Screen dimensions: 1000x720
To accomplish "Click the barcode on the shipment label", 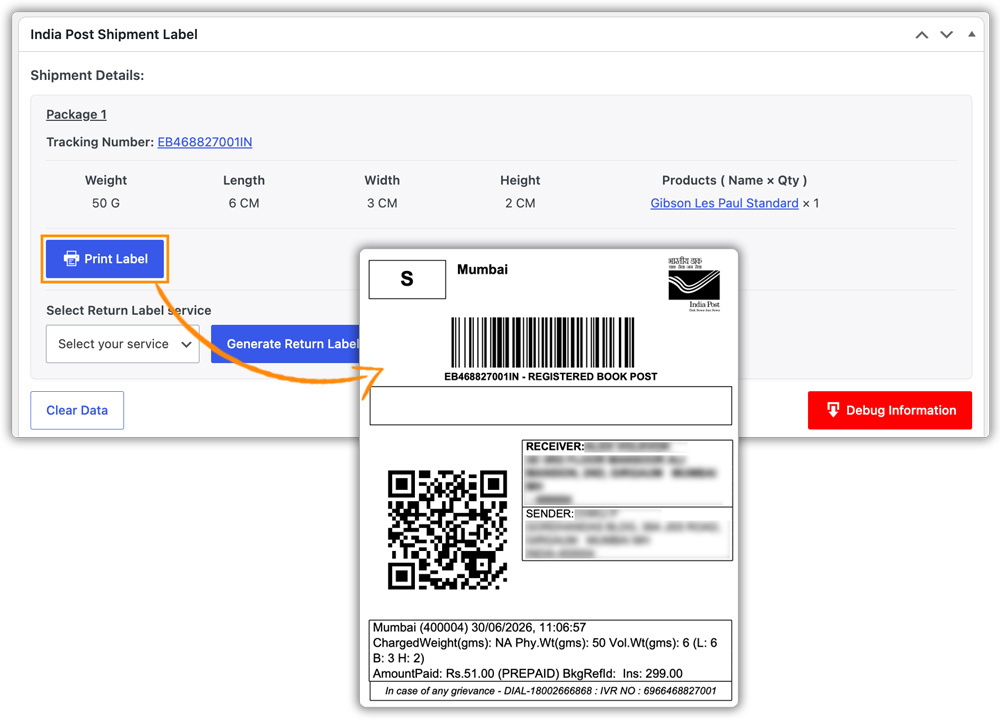I will point(543,342).
